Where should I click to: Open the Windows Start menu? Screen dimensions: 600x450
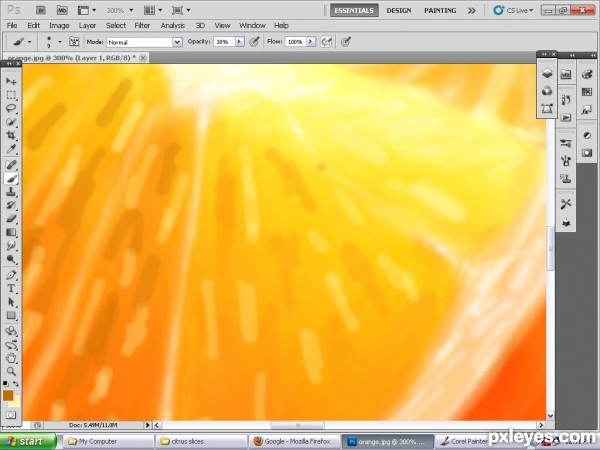28,441
